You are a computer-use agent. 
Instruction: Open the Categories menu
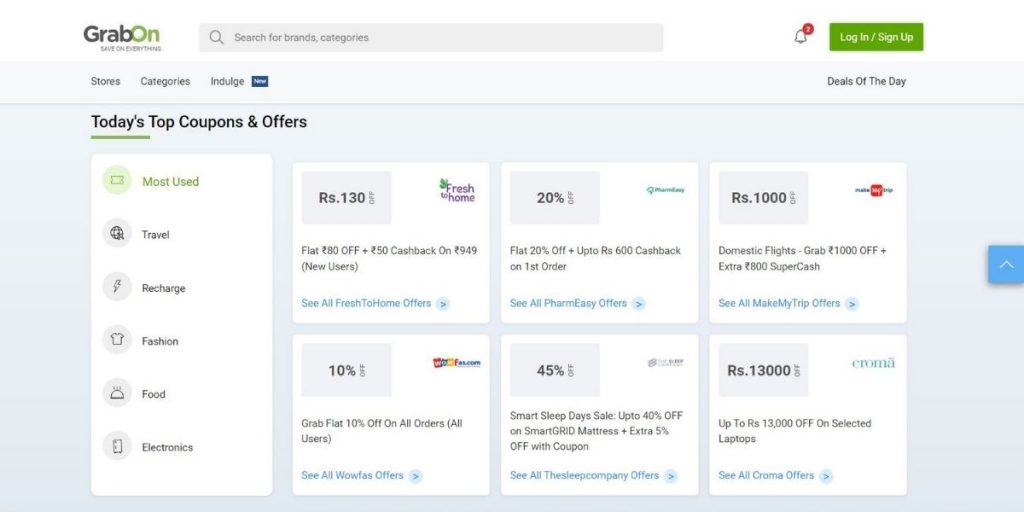point(165,82)
